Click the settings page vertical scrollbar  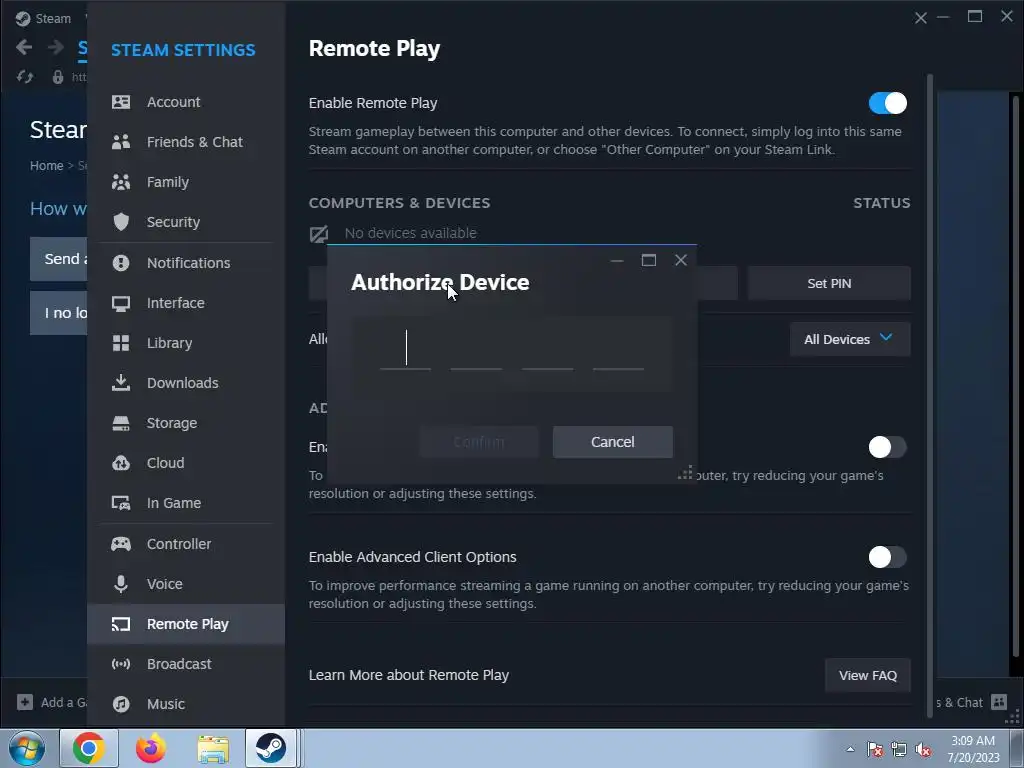click(x=930, y=395)
